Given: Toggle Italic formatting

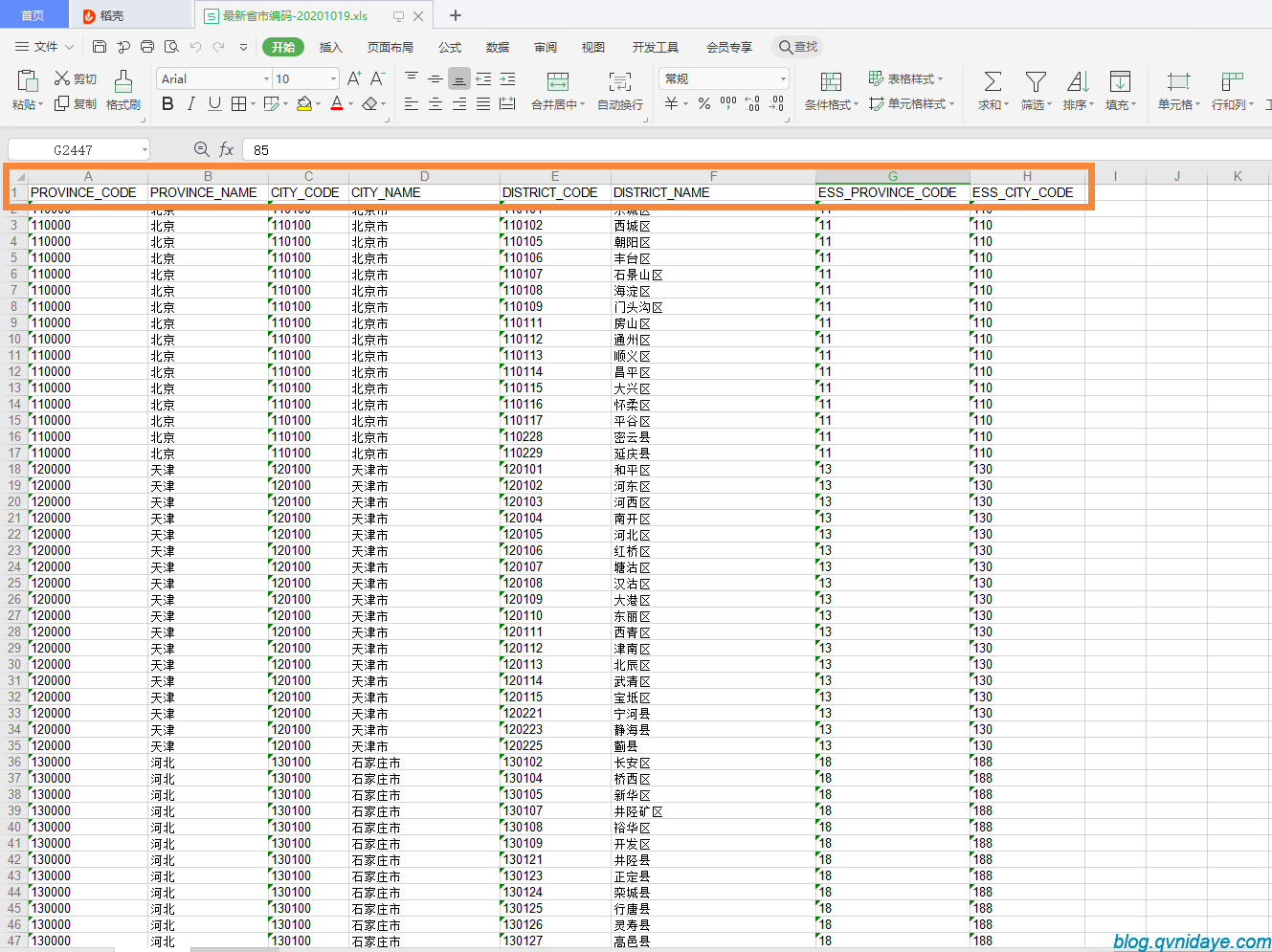Looking at the screenshot, I should 191,103.
